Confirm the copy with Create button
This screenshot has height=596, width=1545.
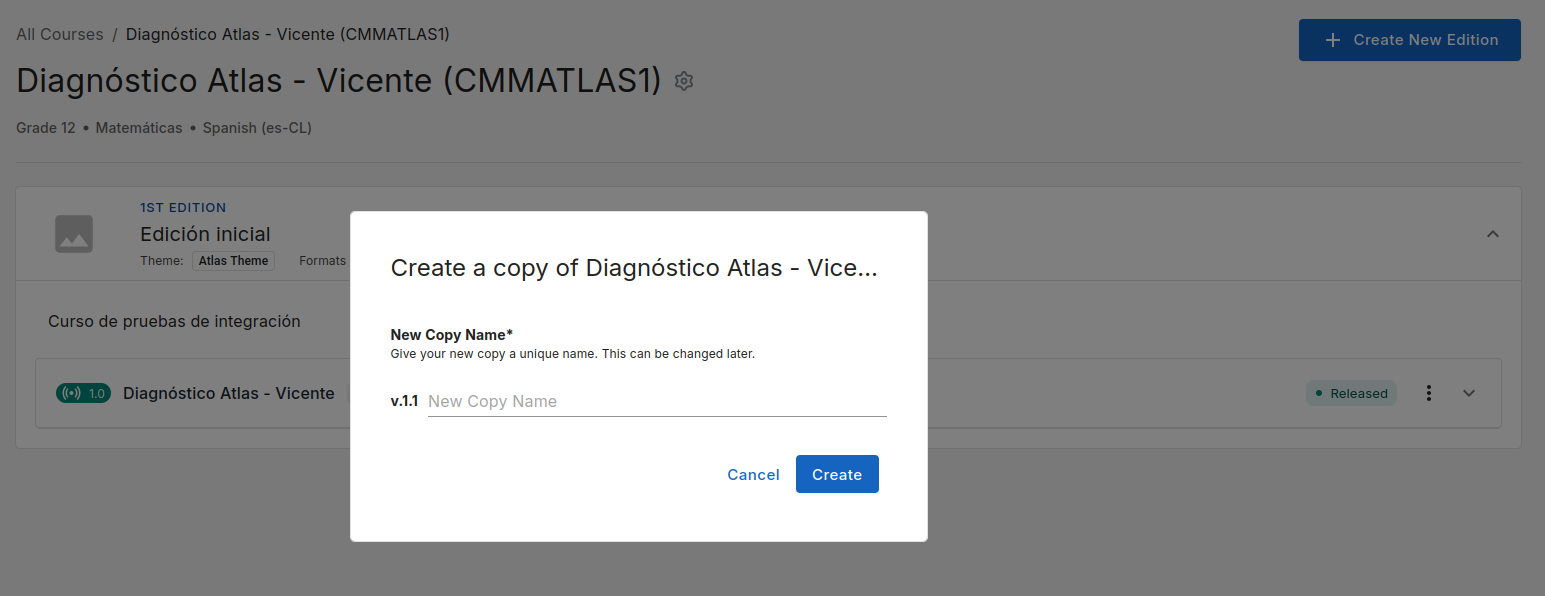click(x=837, y=474)
